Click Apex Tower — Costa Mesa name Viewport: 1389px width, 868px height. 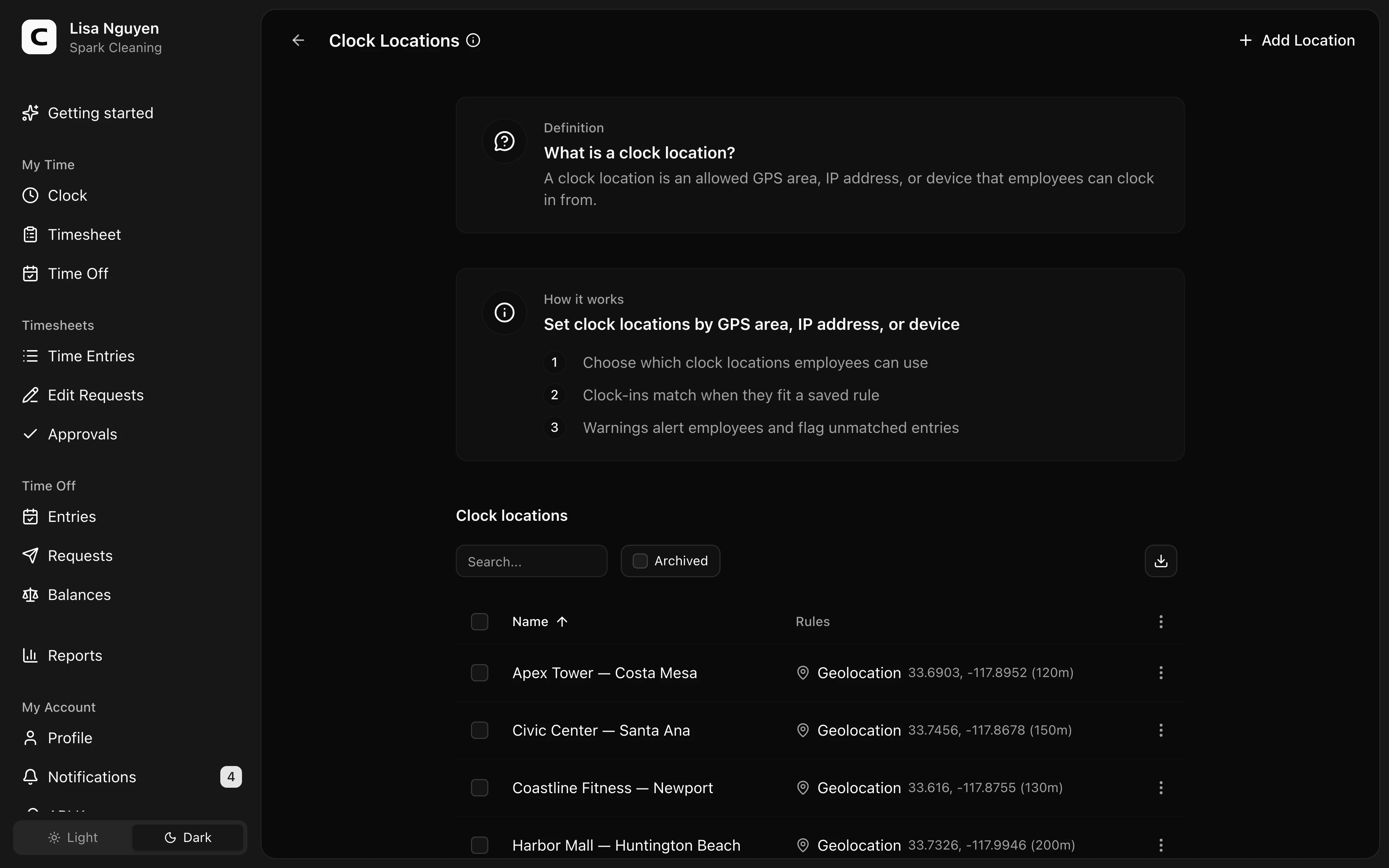click(604, 673)
